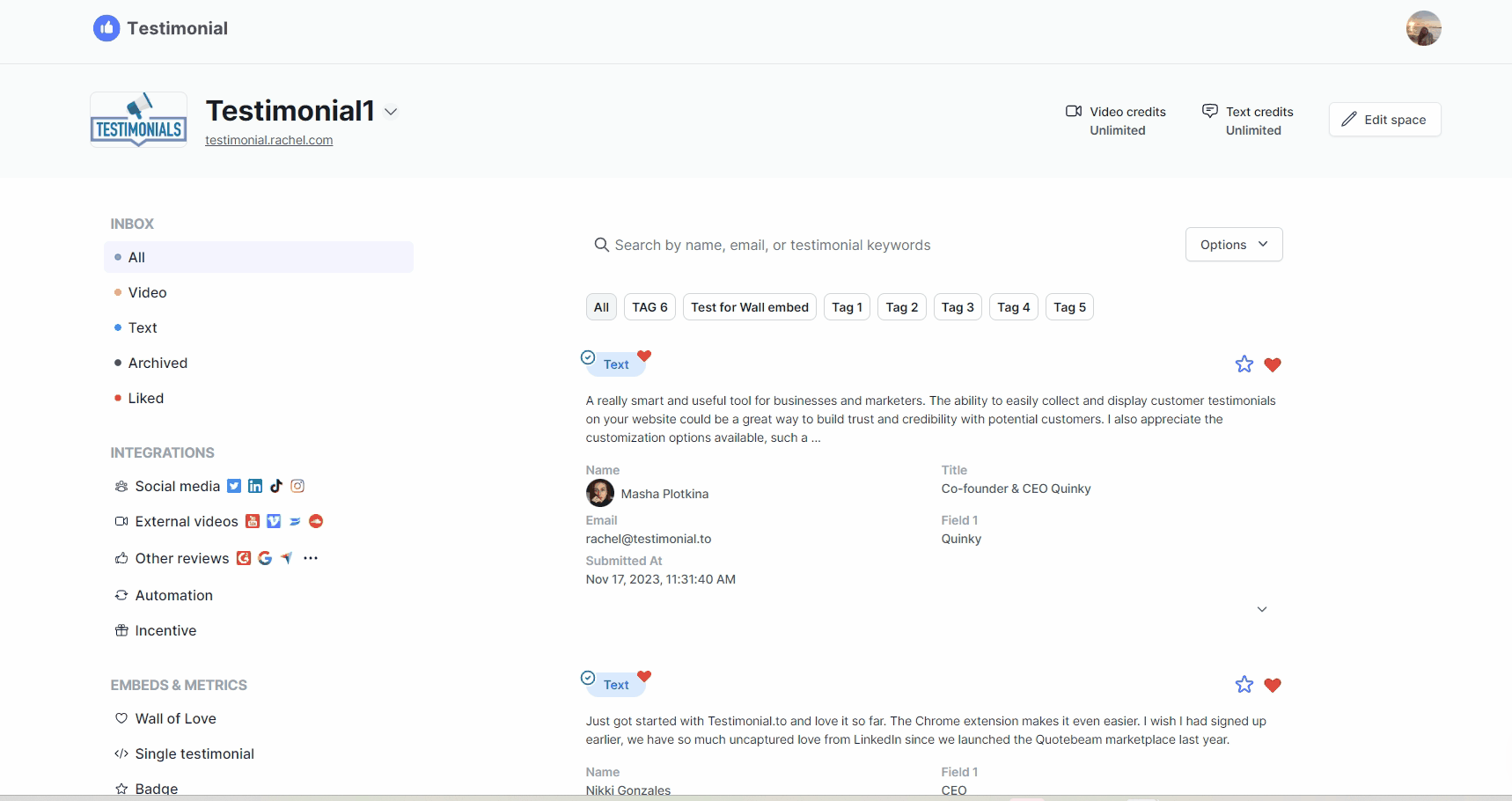This screenshot has width=1512, height=801.
Task: Expand the Testimonial1 space switcher chevron
Action: click(391, 112)
